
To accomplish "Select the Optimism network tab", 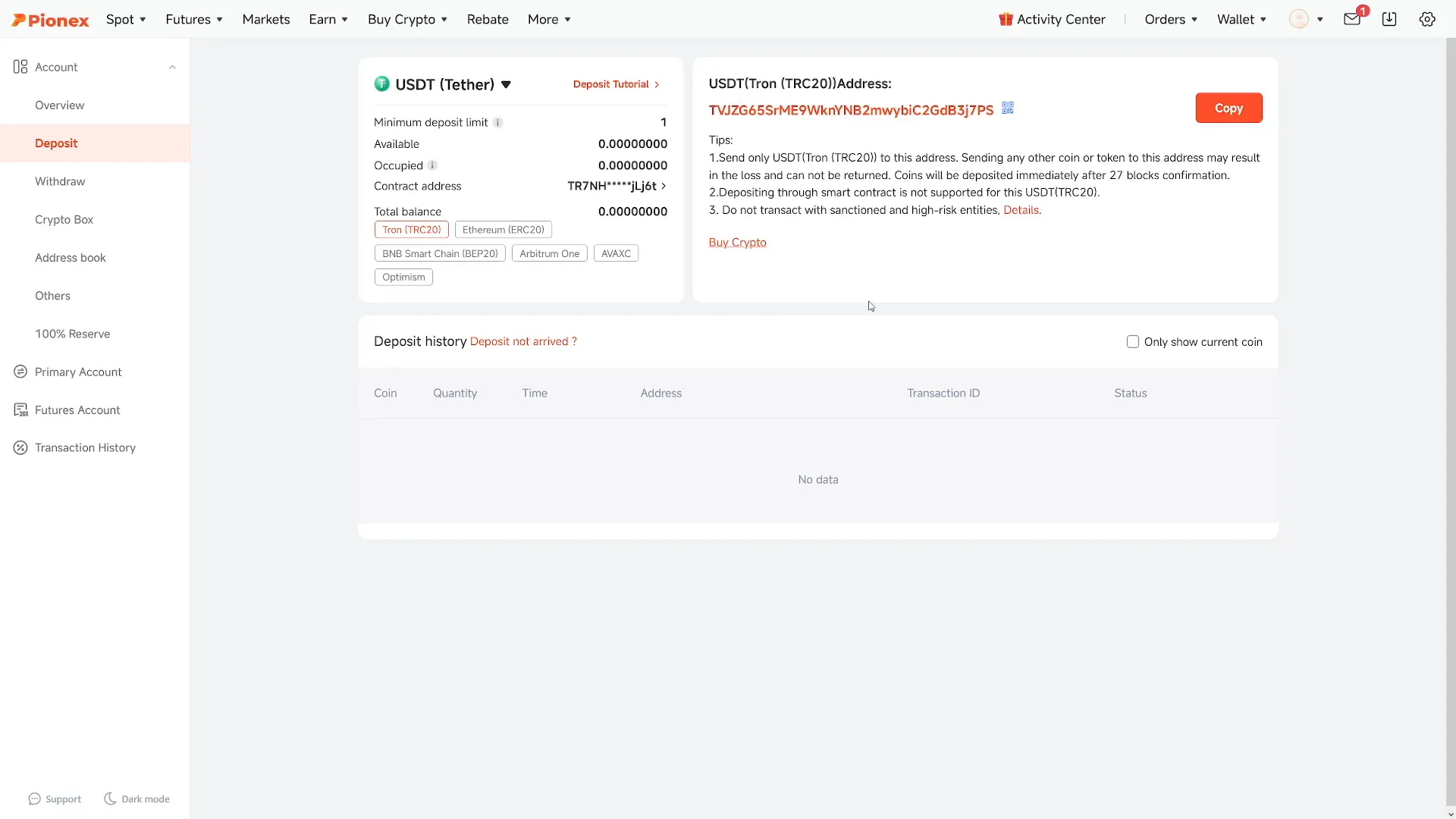I will (x=404, y=277).
